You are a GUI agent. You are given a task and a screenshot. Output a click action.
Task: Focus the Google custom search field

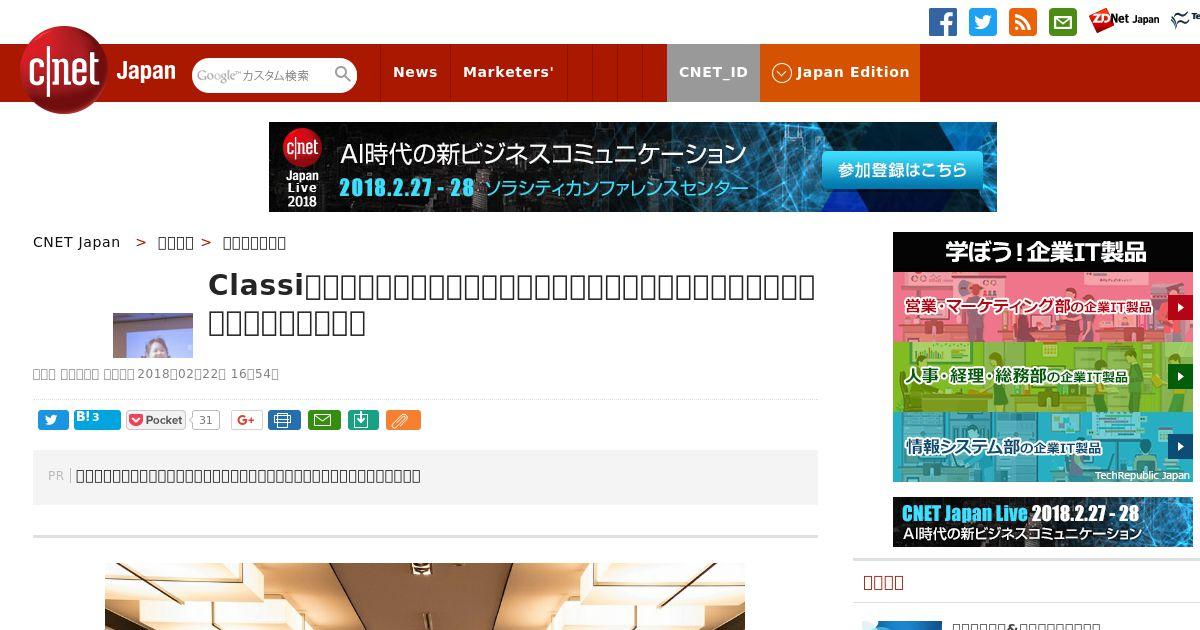click(262, 75)
